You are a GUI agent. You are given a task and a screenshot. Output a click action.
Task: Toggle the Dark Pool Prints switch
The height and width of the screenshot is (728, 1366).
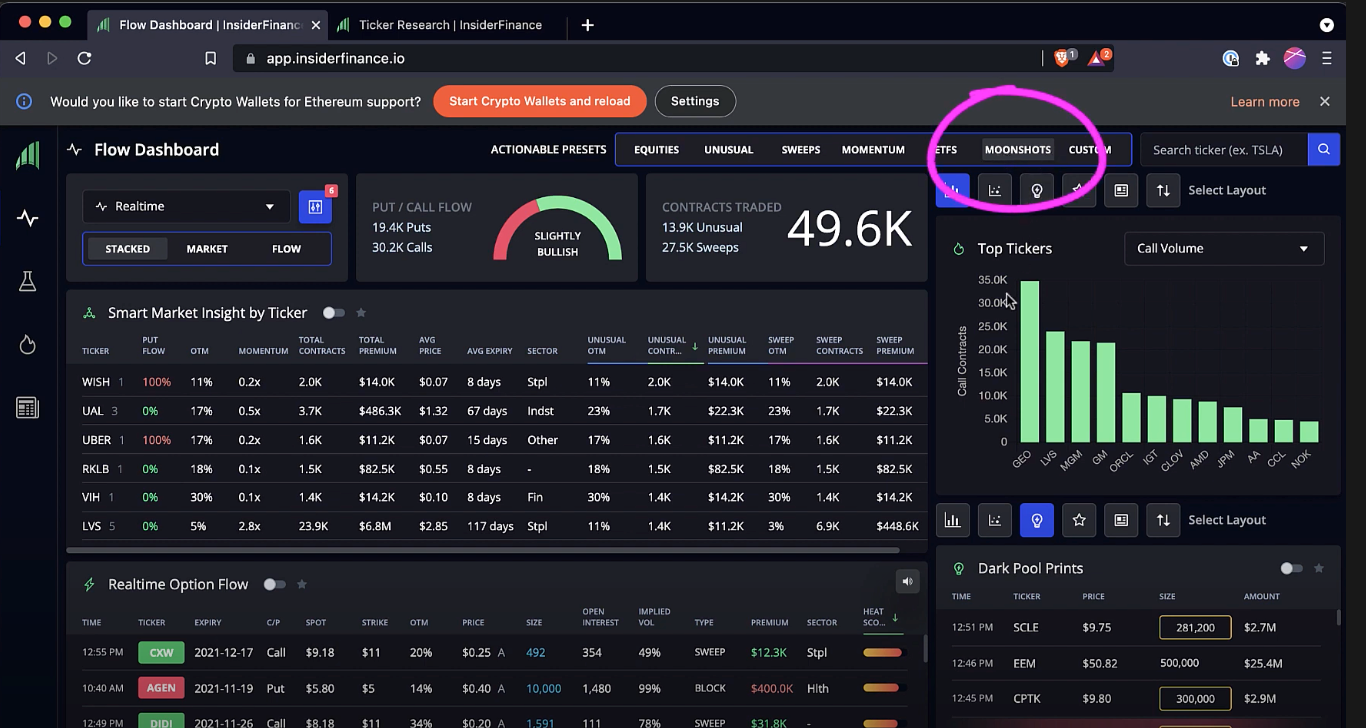(1291, 568)
